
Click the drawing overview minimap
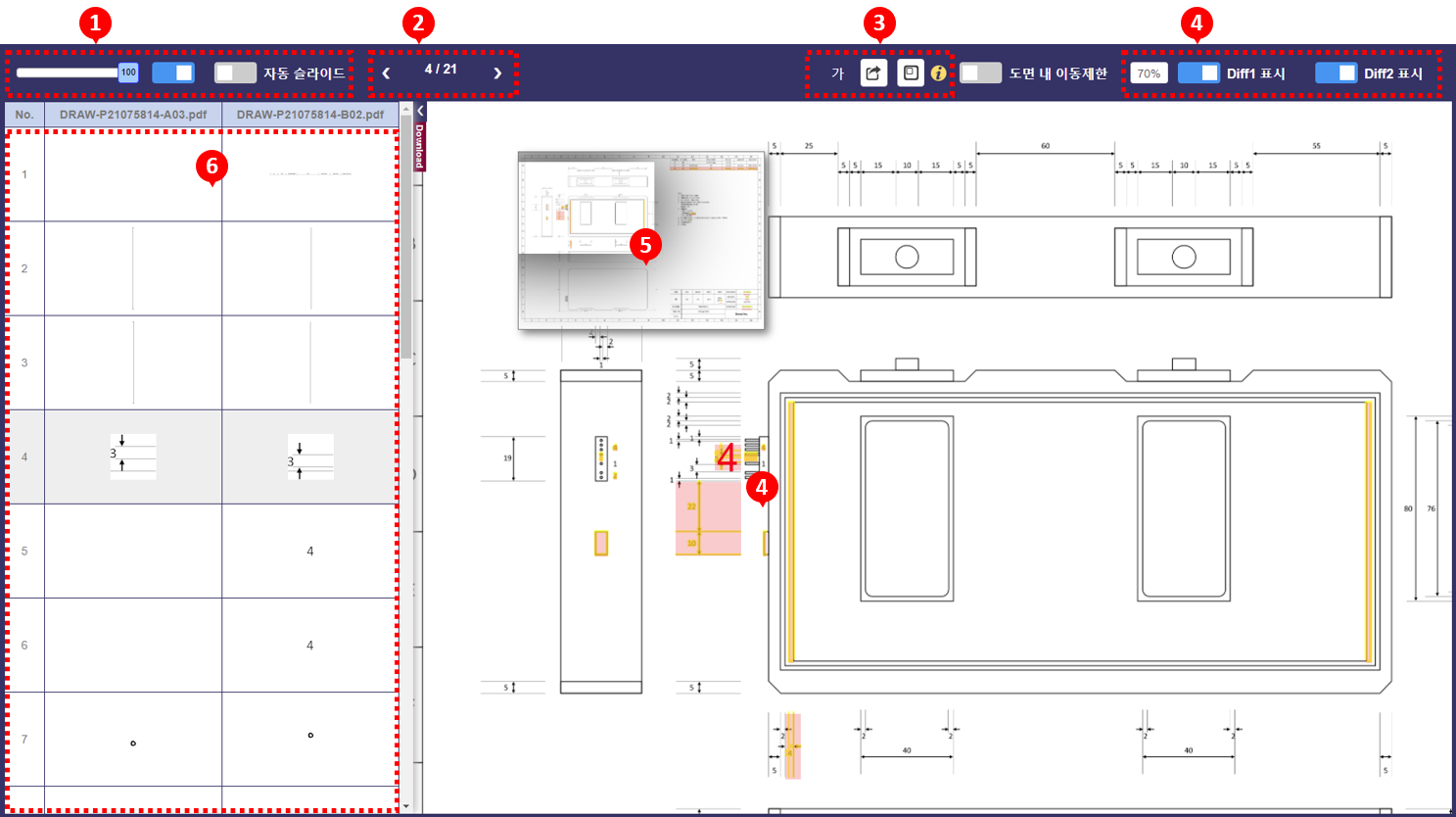click(x=641, y=241)
